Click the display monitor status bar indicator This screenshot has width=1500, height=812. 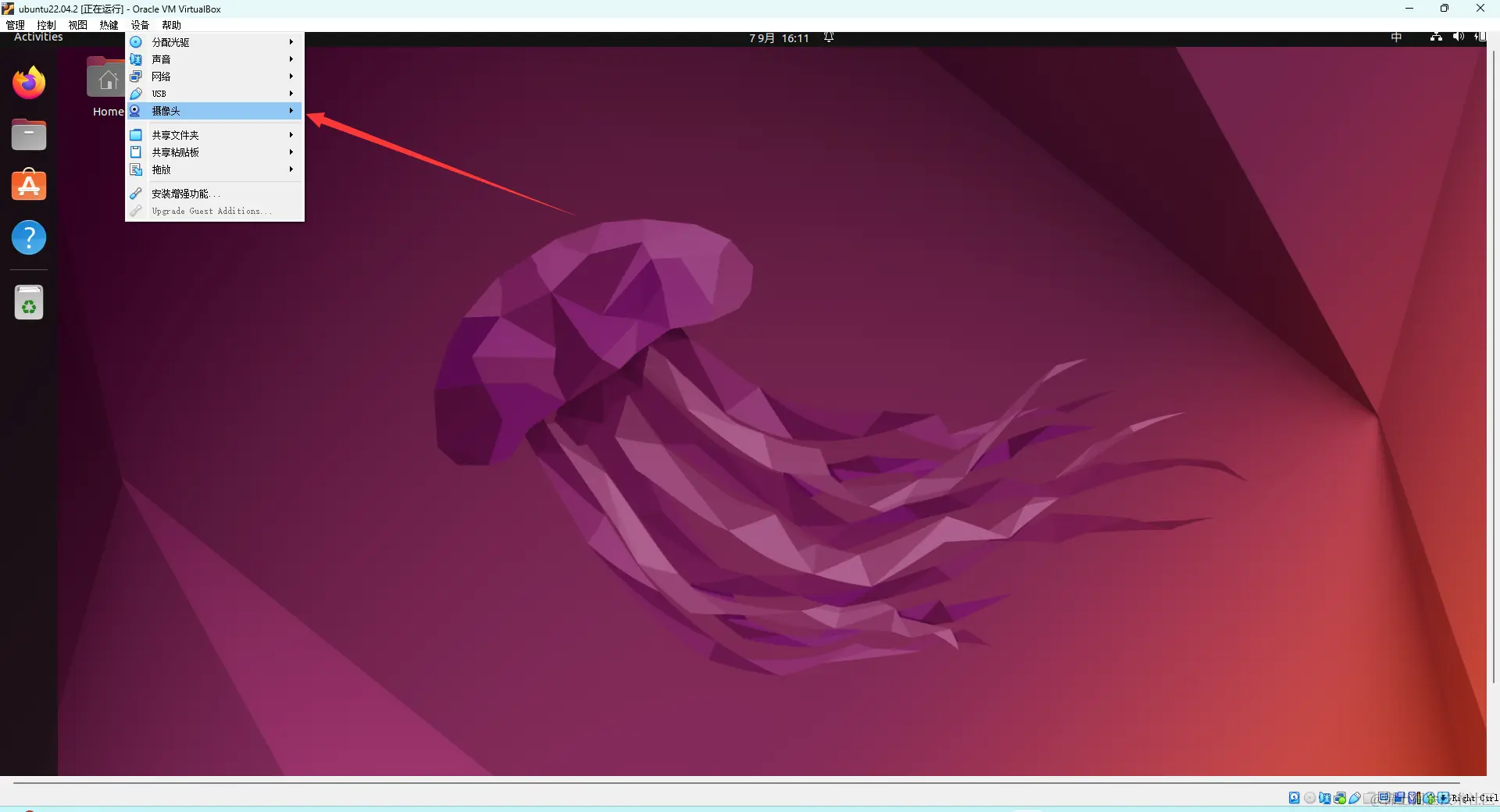pyautogui.click(x=1384, y=798)
